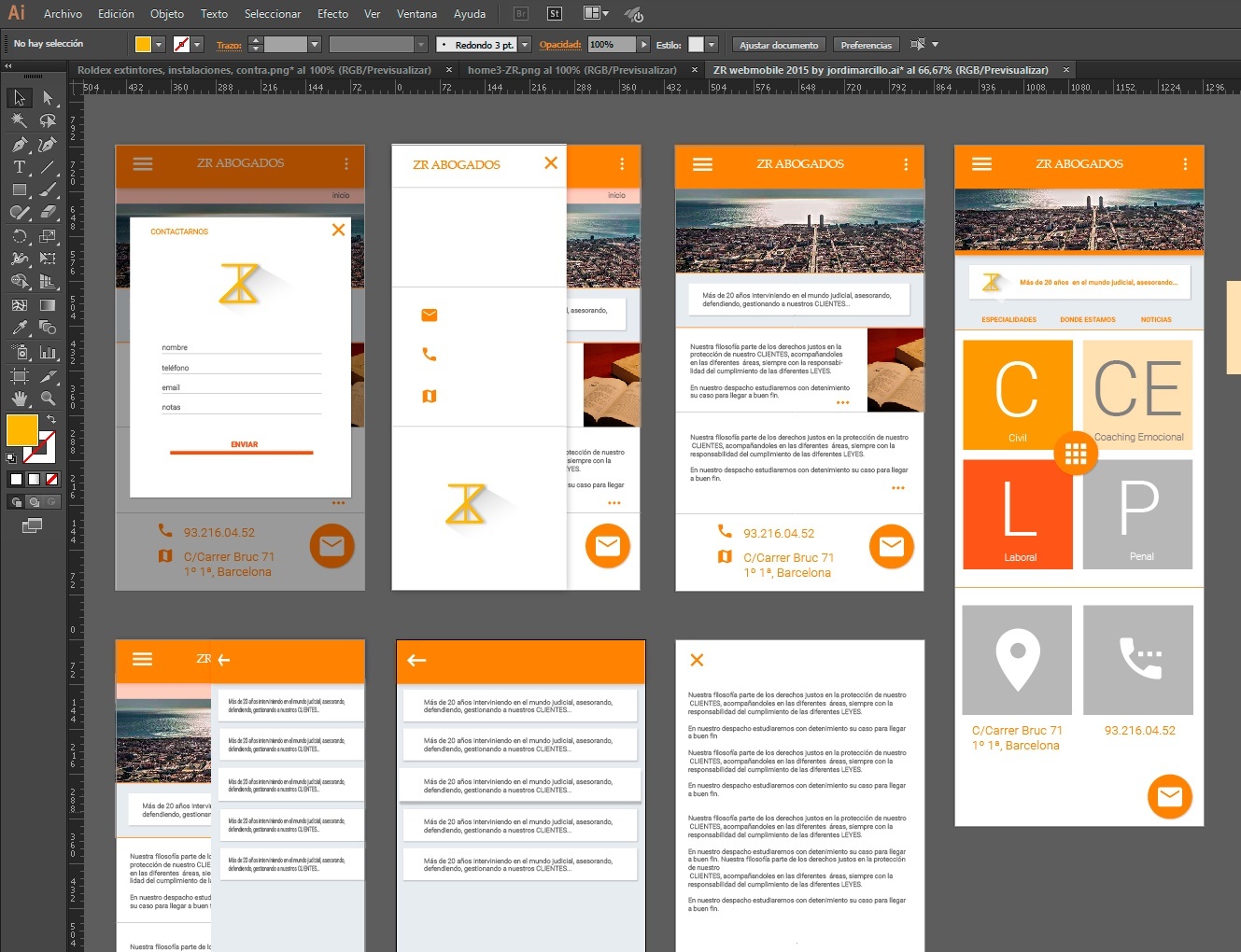Screen dimensions: 1241x952
Task: Open Adobe Stock (St) button
Action: (554, 14)
